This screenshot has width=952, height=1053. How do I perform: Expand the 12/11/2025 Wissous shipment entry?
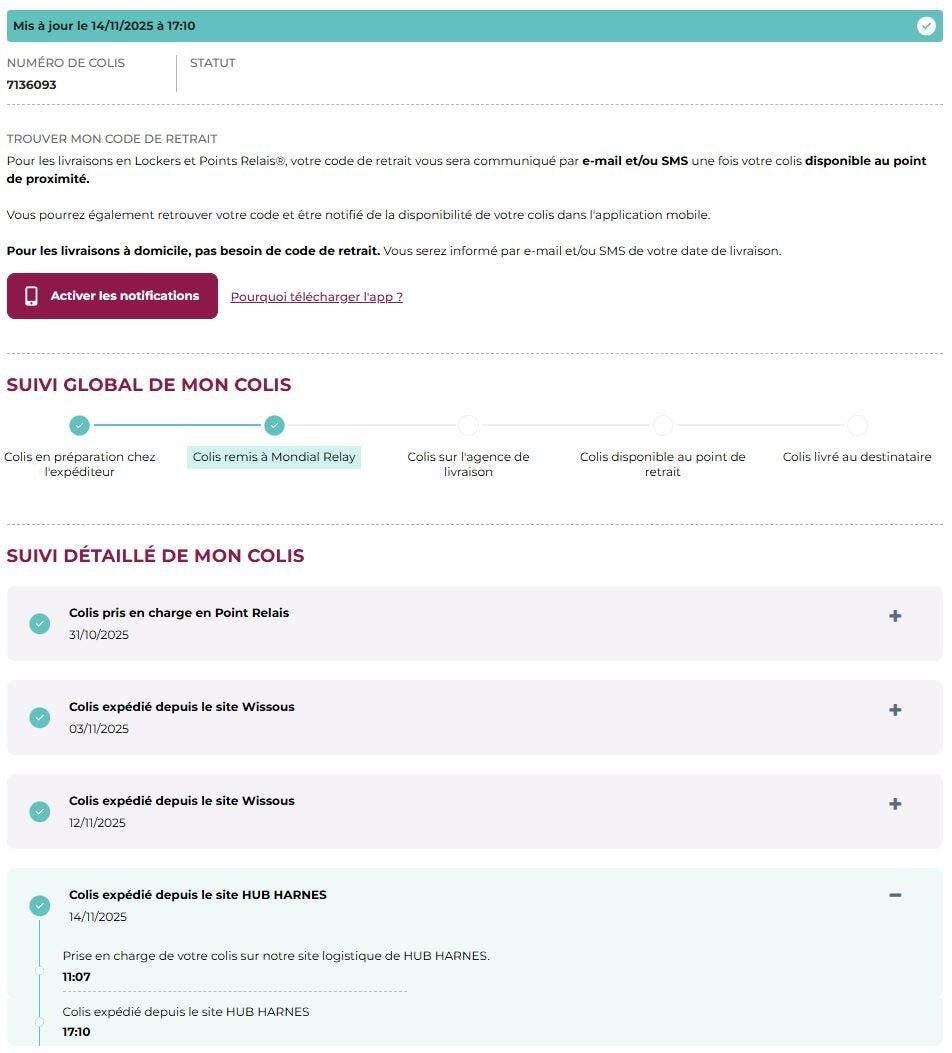[895, 804]
